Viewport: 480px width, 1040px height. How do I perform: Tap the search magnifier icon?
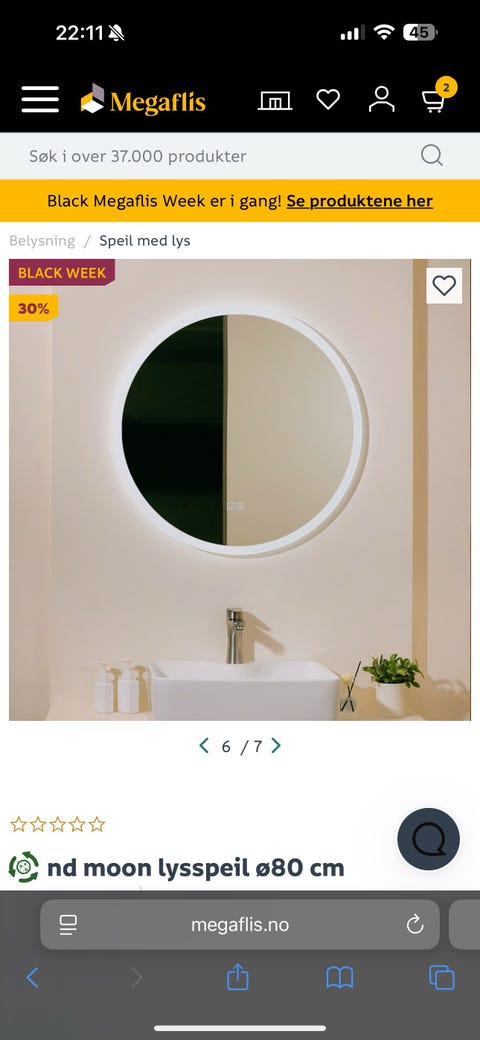432,155
